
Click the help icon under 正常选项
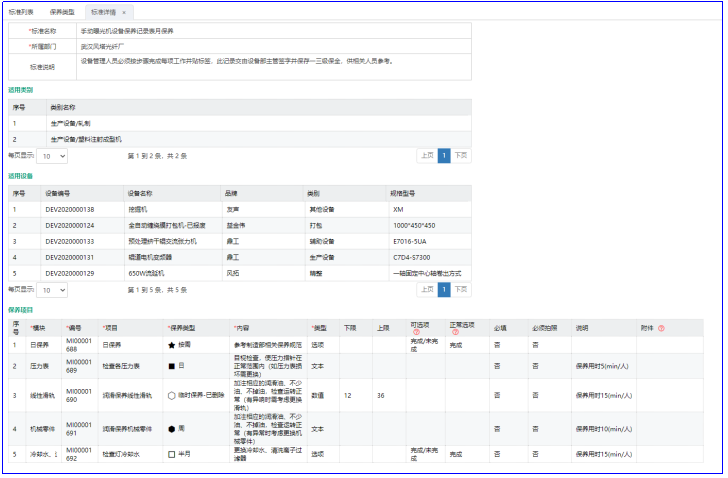[x=455, y=332]
